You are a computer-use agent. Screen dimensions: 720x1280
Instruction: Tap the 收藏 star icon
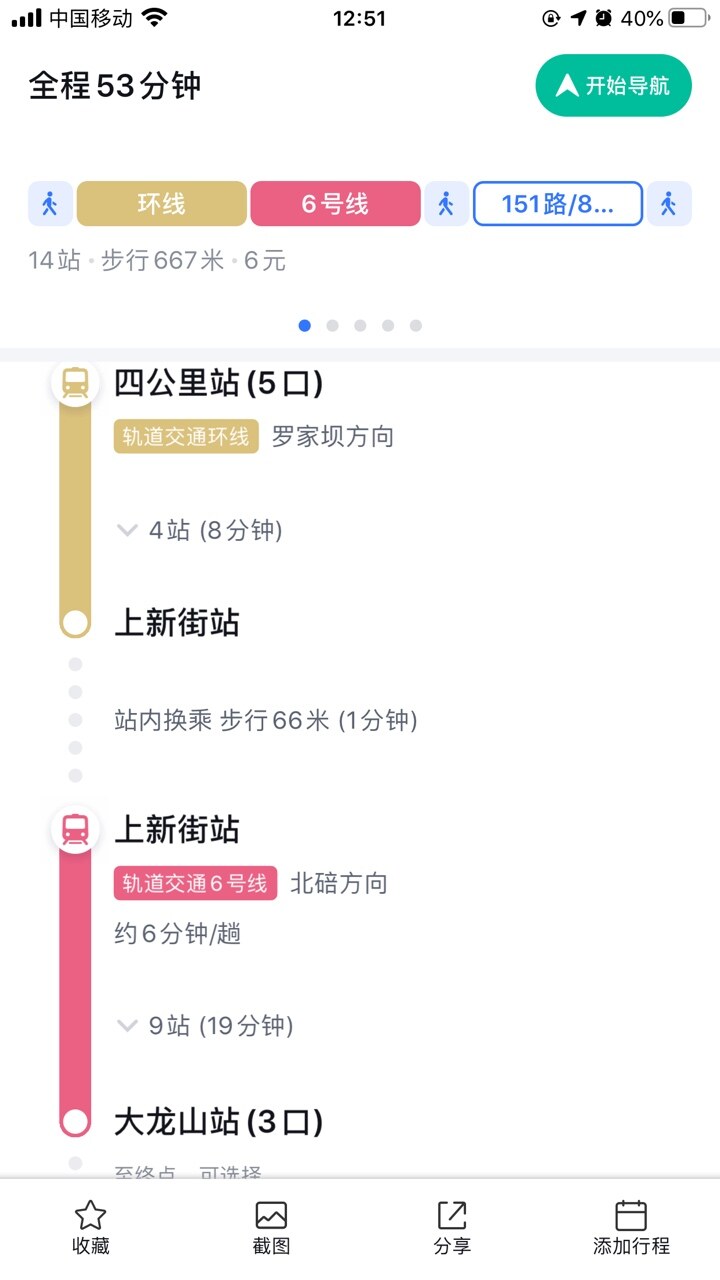[x=91, y=1216]
